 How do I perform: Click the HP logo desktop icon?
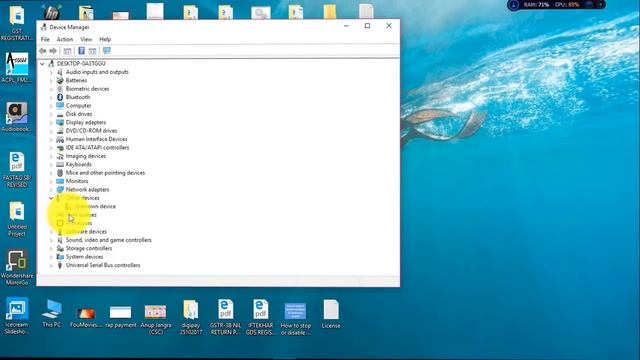[x=51, y=12]
